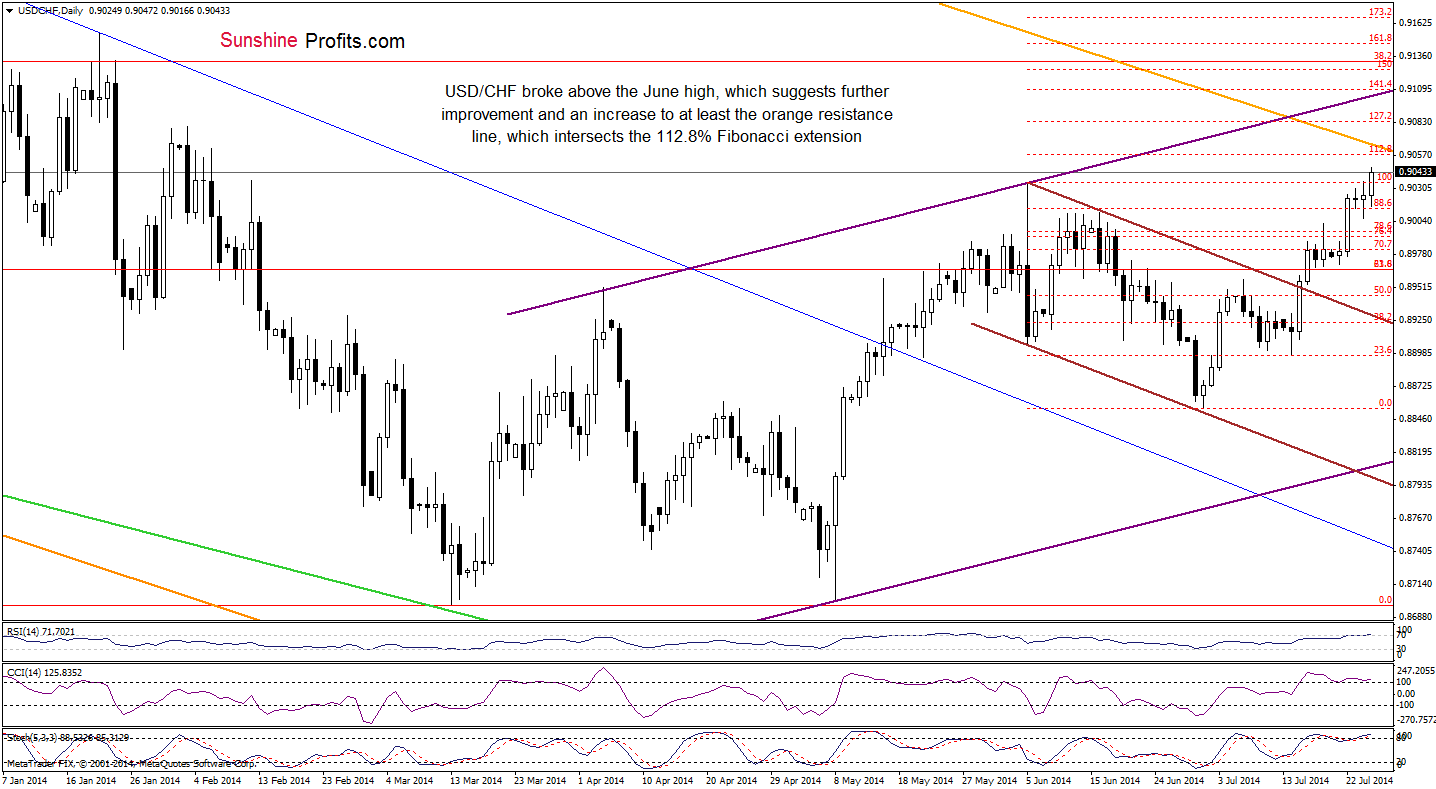Click the 27 May 2014 date label
Image resolution: width=1436 pixels, height=789 pixels.
pos(990,779)
